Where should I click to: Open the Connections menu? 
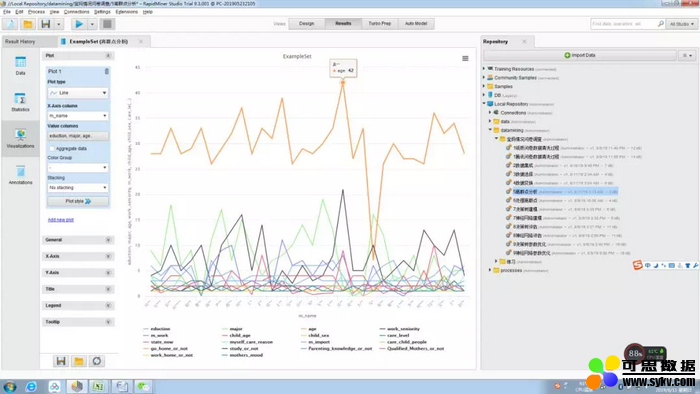coord(76,12)
